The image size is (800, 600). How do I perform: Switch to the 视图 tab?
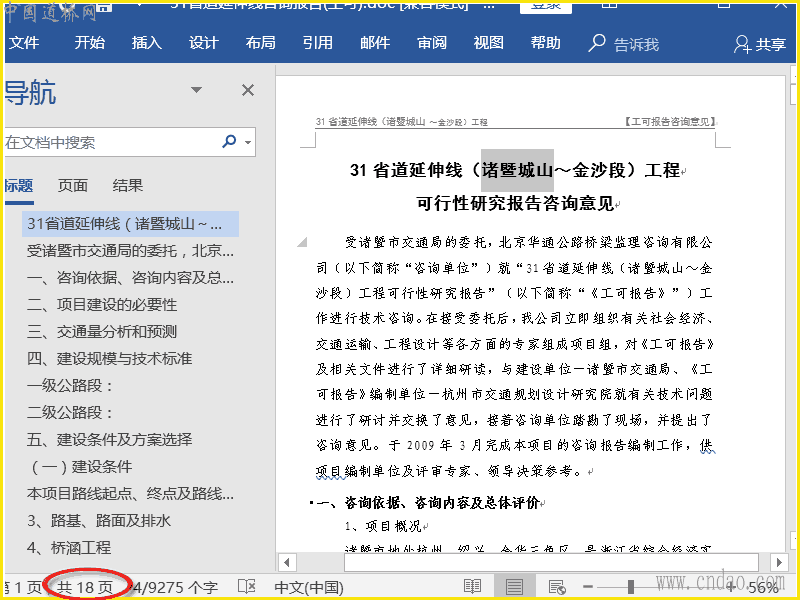click(x=488, y=43)
